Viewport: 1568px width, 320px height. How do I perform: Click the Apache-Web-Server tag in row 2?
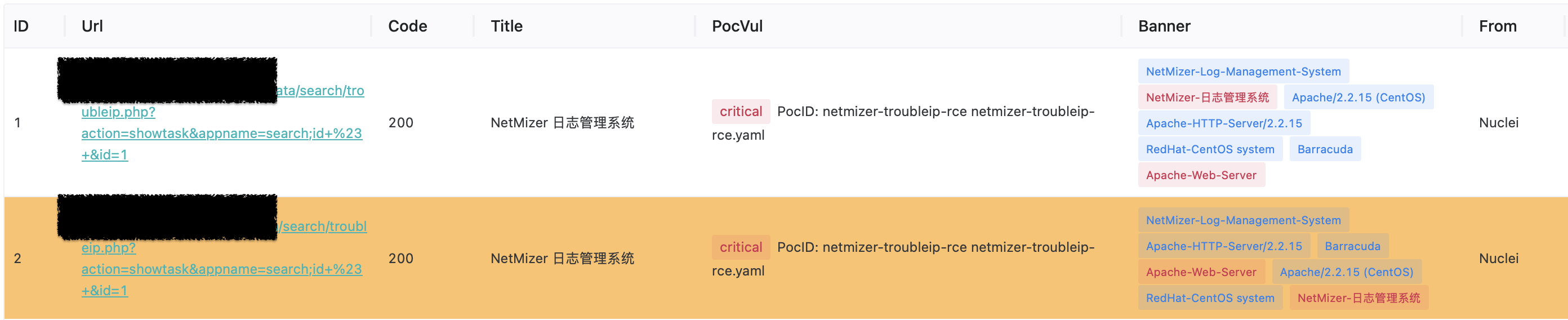pyautogui.click(x=1201, y=272)
